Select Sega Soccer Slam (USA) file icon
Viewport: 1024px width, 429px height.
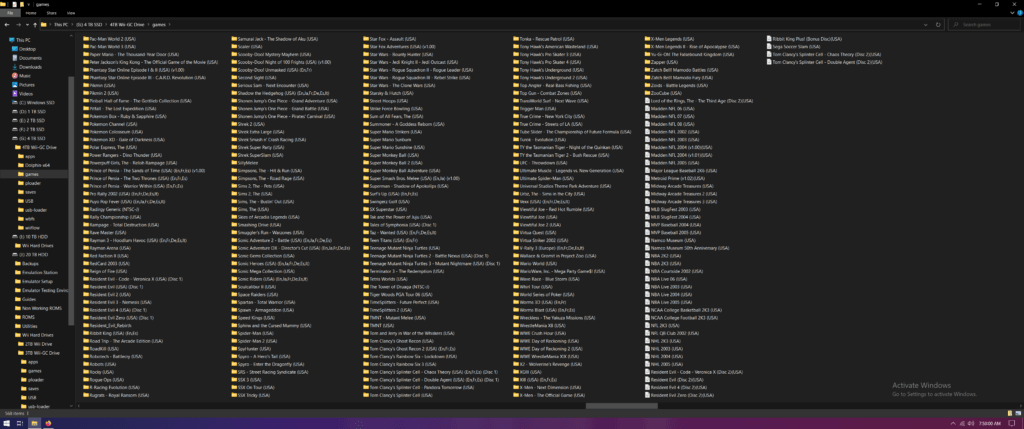769,47
